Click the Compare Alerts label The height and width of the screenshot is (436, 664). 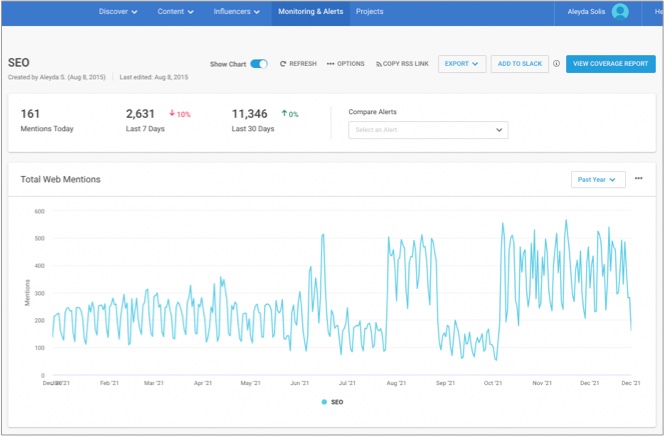click(x=372, y=112)
